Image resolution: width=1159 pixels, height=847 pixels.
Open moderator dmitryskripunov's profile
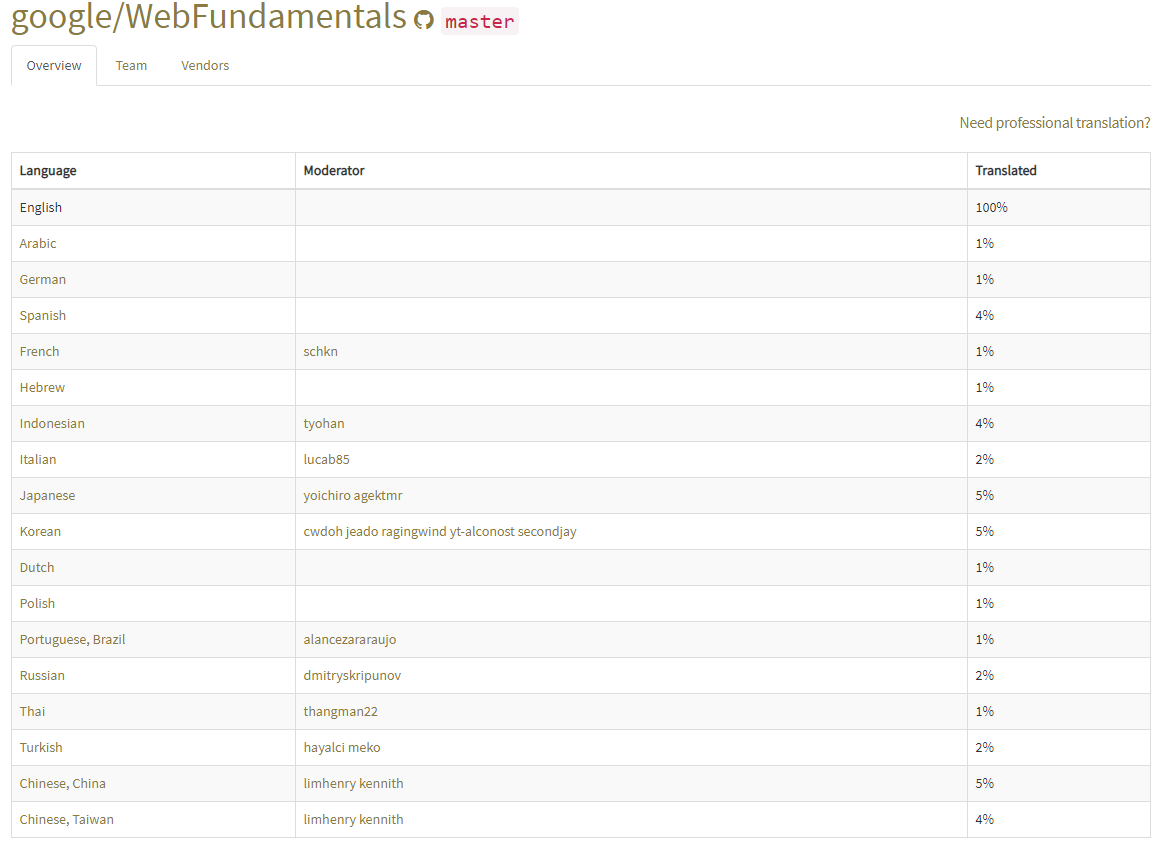tap(352, 676)
